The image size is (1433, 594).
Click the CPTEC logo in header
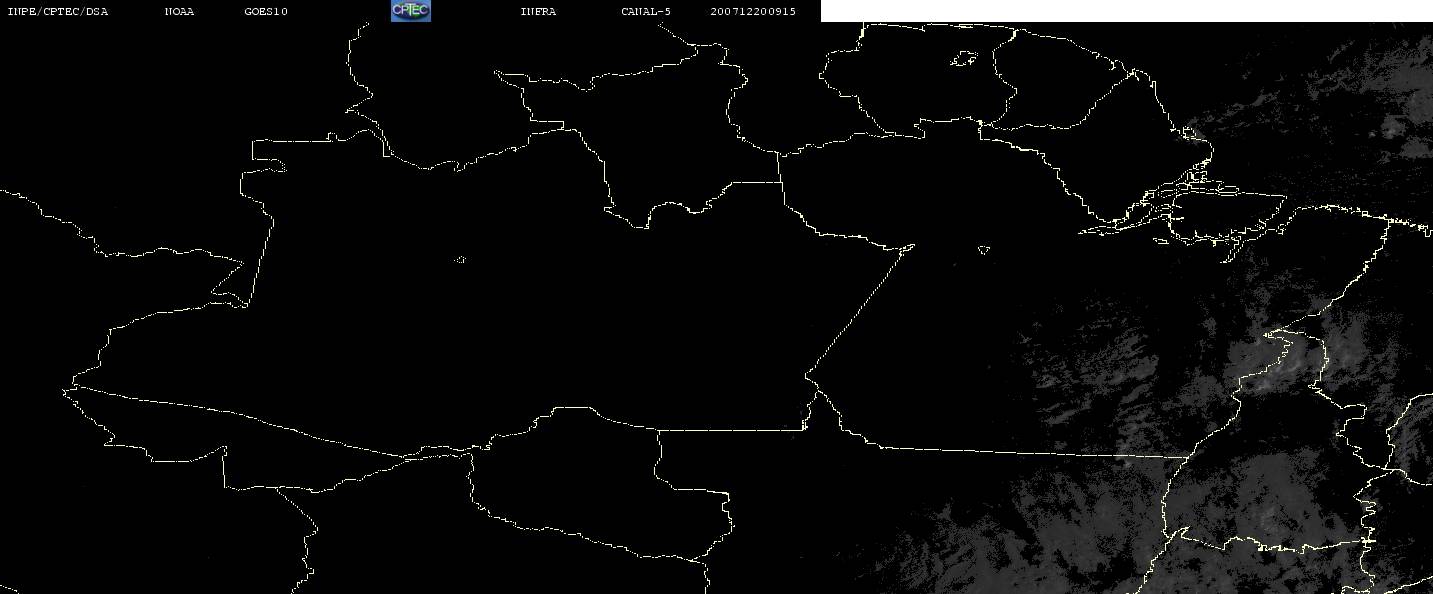(x=410, y=10)
